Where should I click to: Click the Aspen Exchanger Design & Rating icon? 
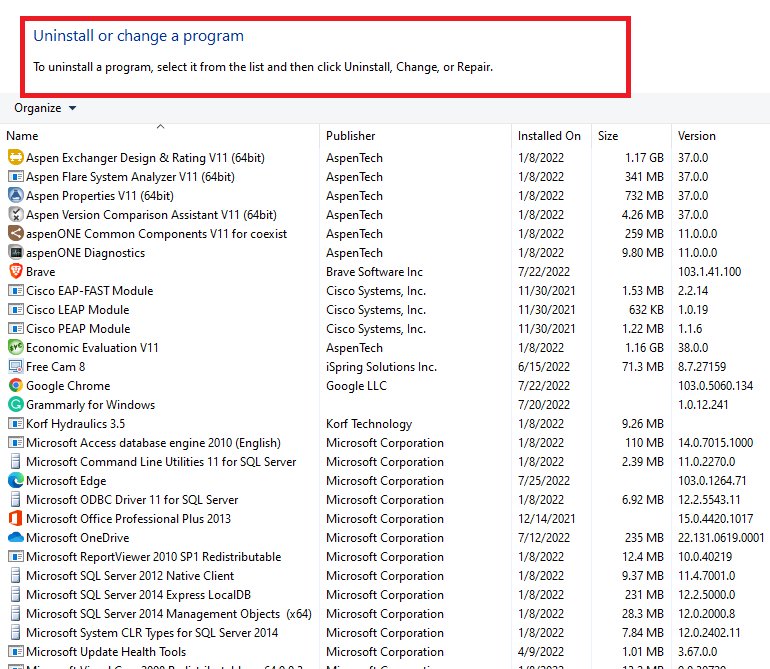tap(15, 158)
